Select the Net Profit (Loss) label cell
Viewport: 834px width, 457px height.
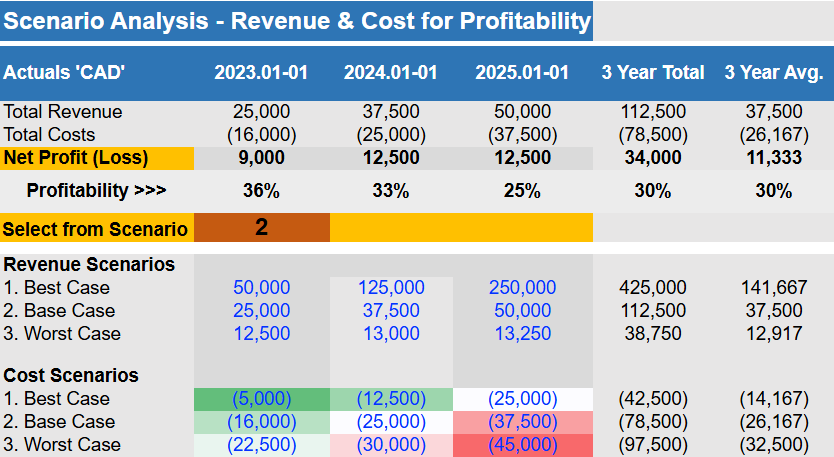click(x=96, y=157)
